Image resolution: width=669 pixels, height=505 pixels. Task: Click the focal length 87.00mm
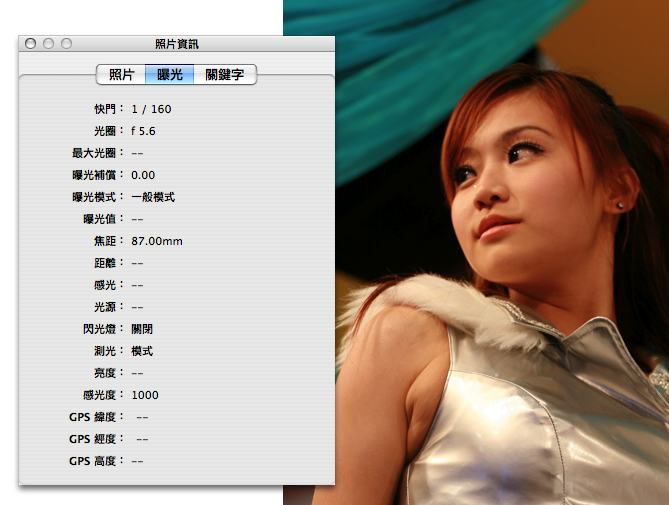point(157,241)
